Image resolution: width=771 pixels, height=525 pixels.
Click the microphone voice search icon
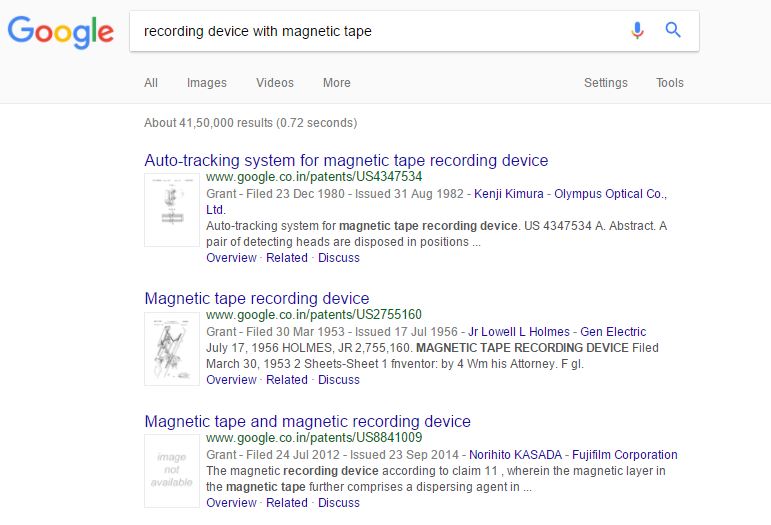click(637, 31)
